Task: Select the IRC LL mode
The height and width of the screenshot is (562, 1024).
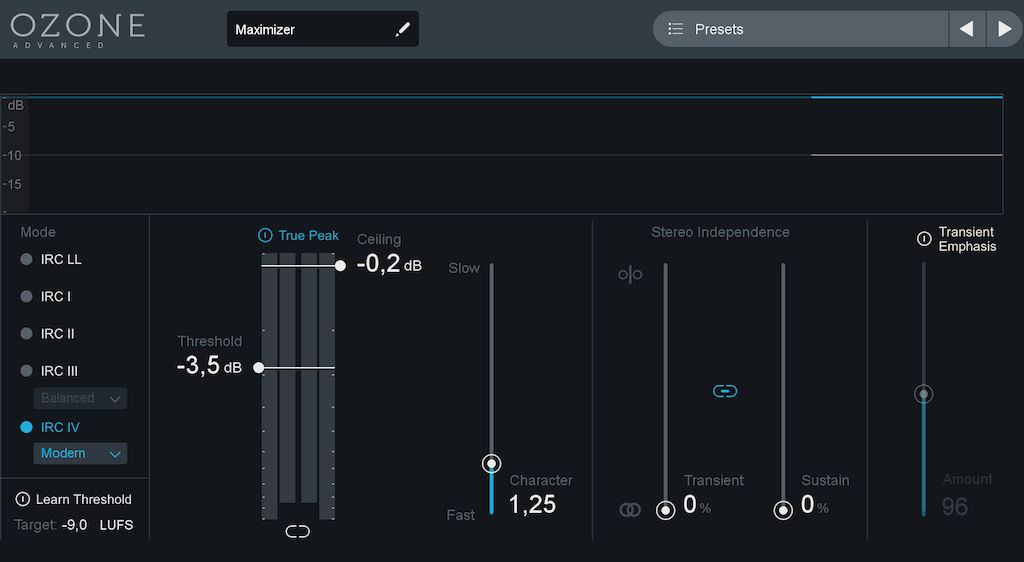Action: pos(26,259)
